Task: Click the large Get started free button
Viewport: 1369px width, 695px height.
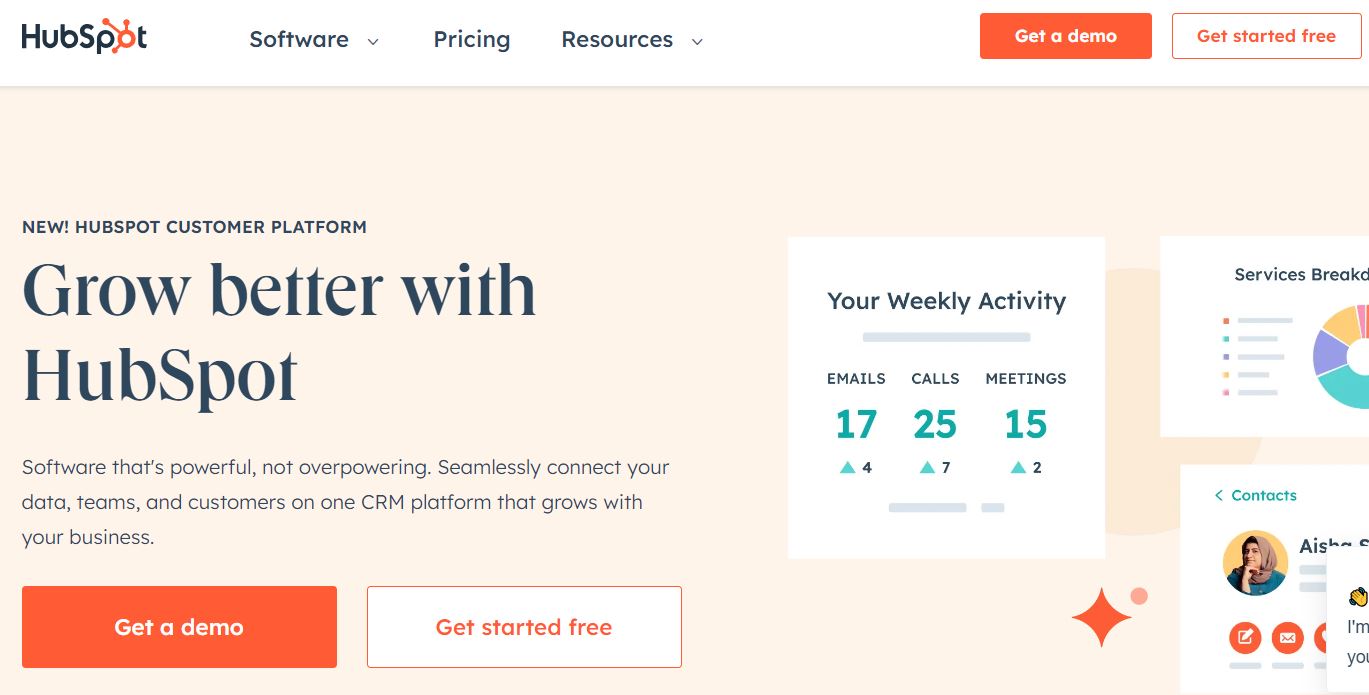Action: click(x=524, y=627)
